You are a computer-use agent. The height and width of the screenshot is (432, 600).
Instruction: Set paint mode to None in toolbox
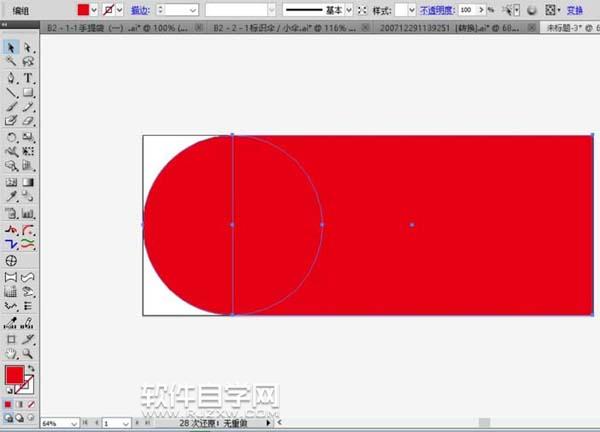point(30,404)
